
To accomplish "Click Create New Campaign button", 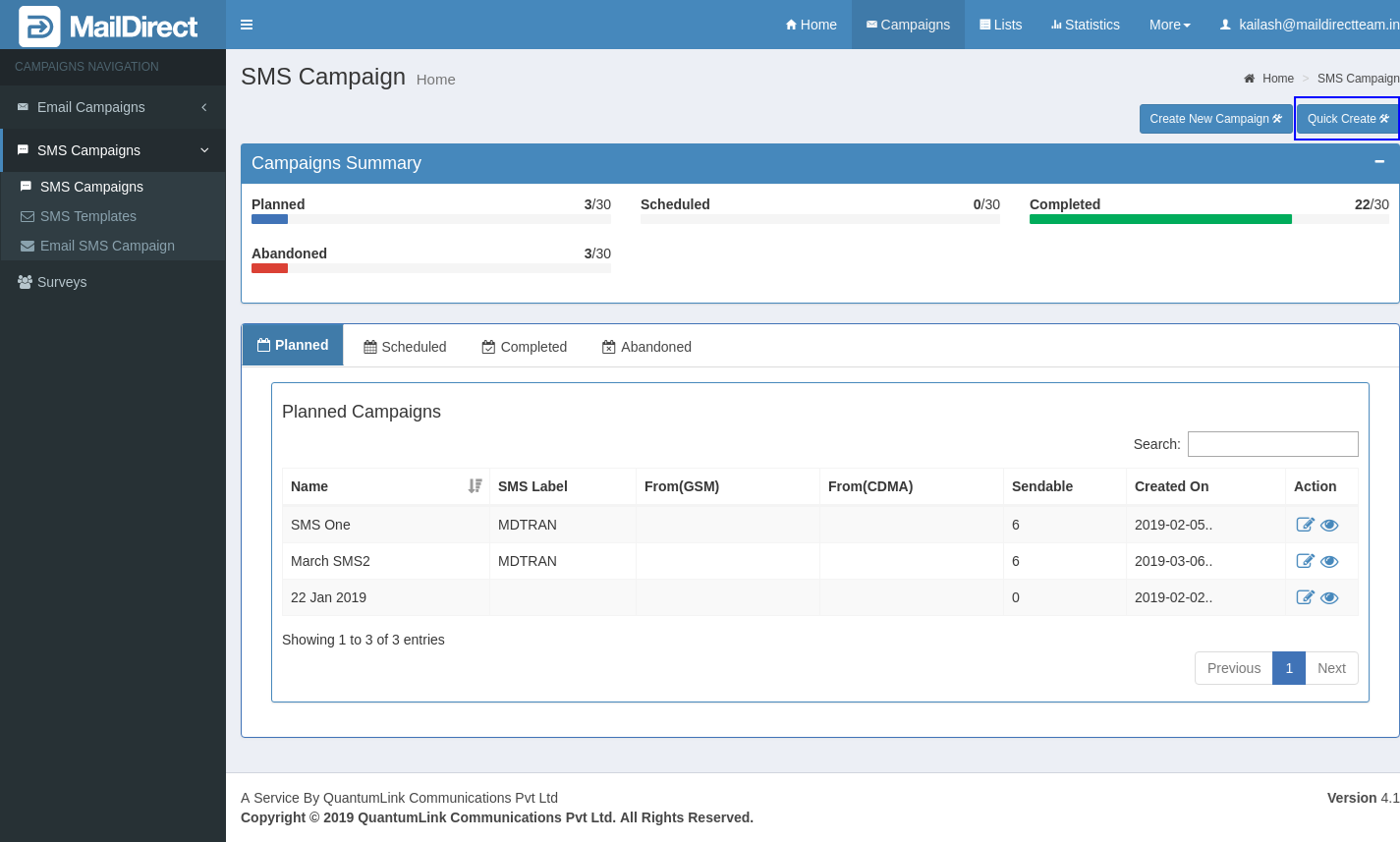I will point(1215,119).
